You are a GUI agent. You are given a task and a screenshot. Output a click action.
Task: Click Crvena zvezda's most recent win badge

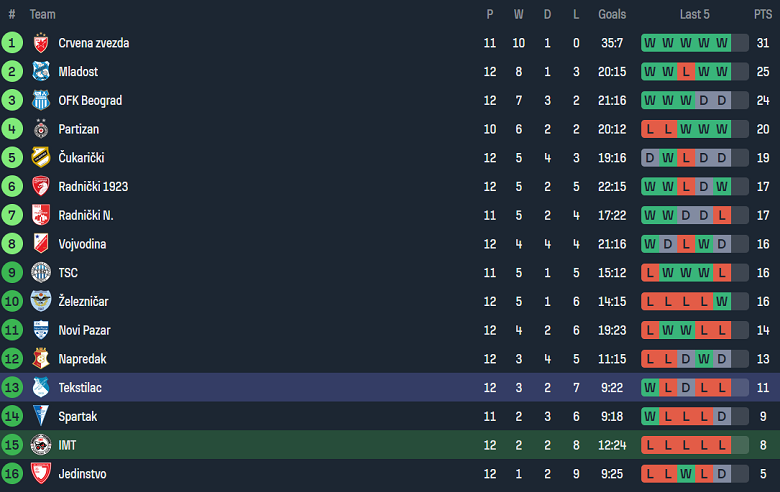pyautogui.click(x=722, y=43)
